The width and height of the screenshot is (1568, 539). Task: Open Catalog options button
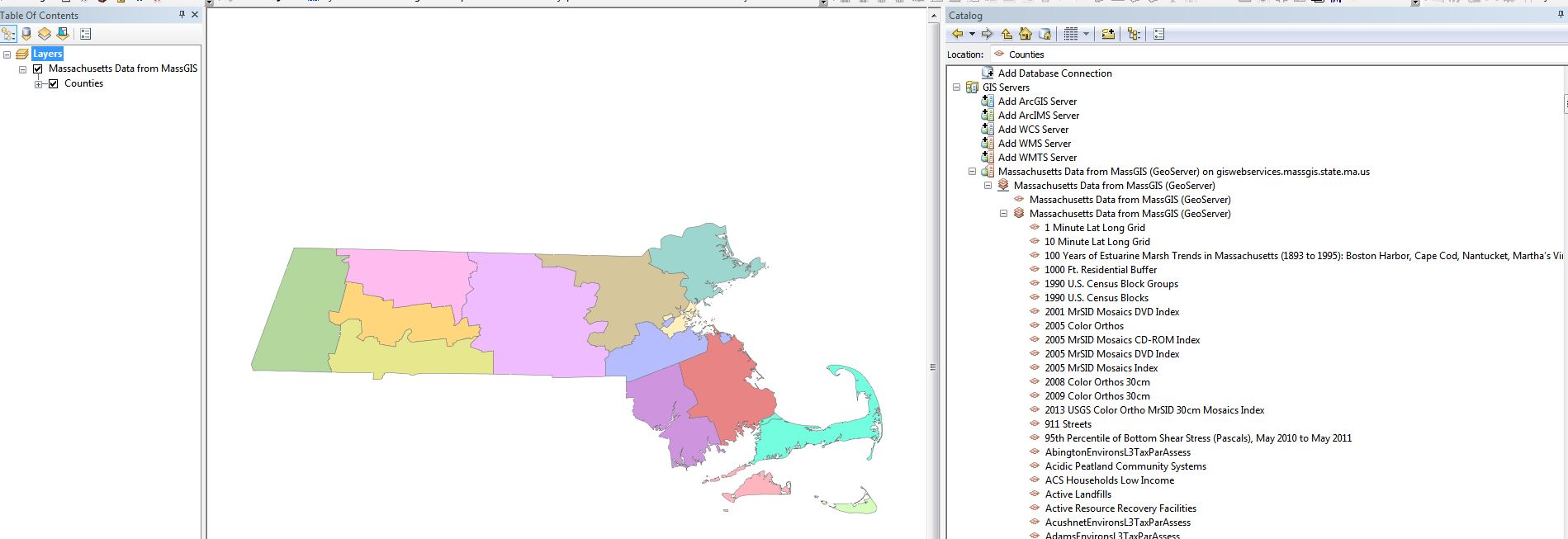1158,34
